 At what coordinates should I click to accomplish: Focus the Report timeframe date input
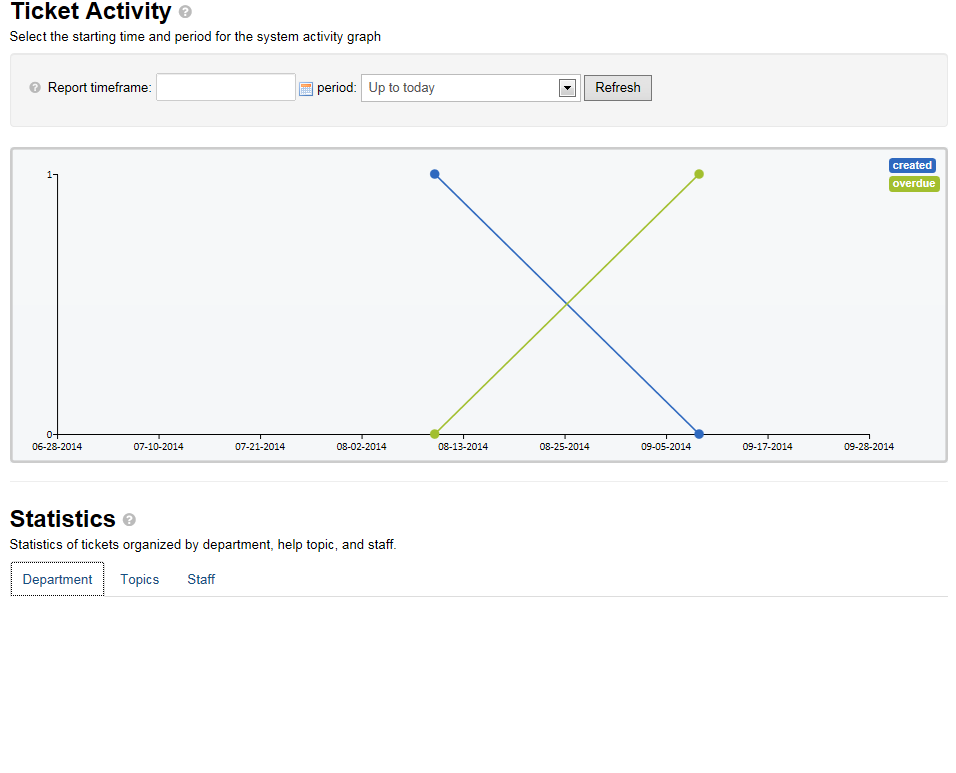tap(226, 88)
